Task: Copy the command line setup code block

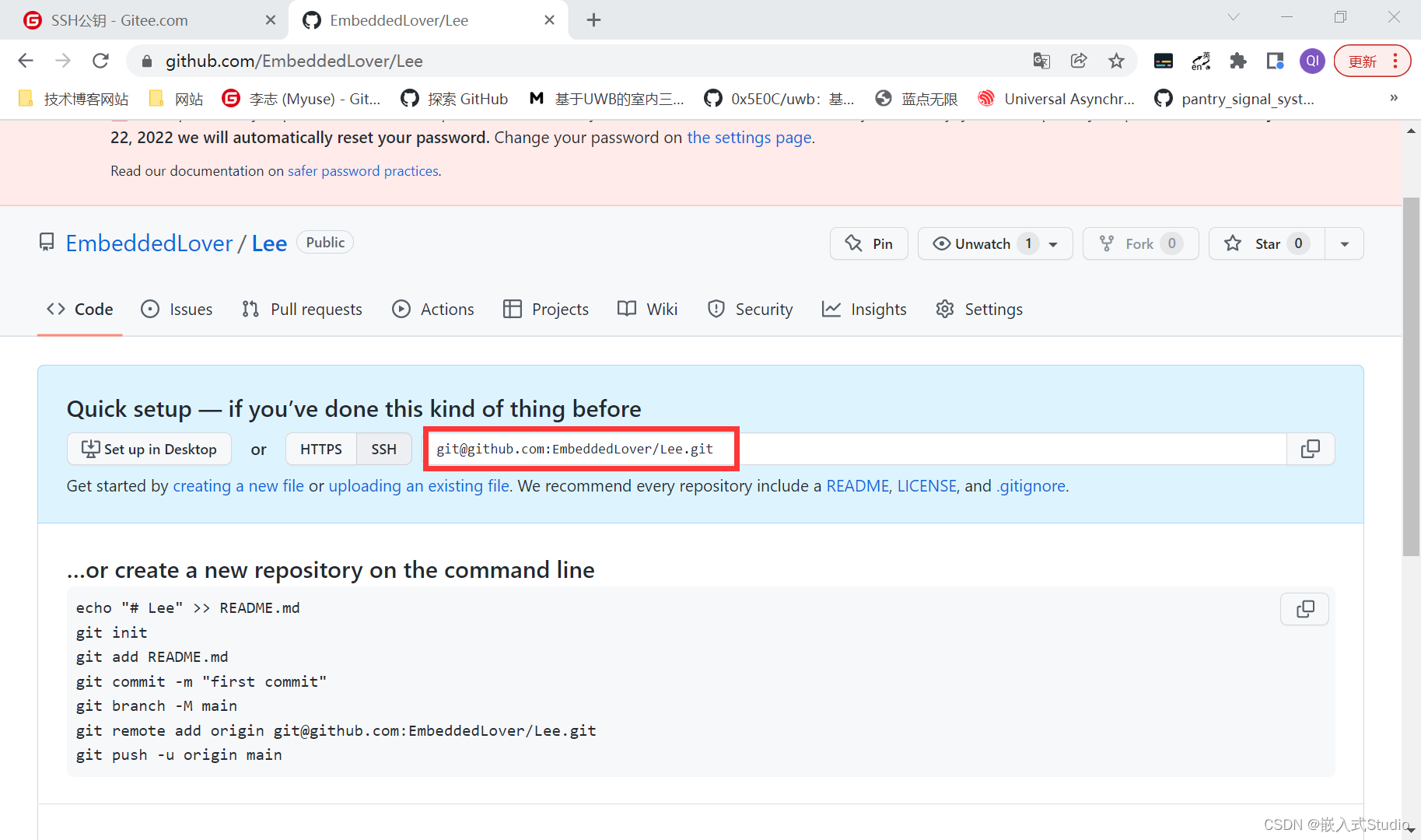Action: click(1305, 609)
